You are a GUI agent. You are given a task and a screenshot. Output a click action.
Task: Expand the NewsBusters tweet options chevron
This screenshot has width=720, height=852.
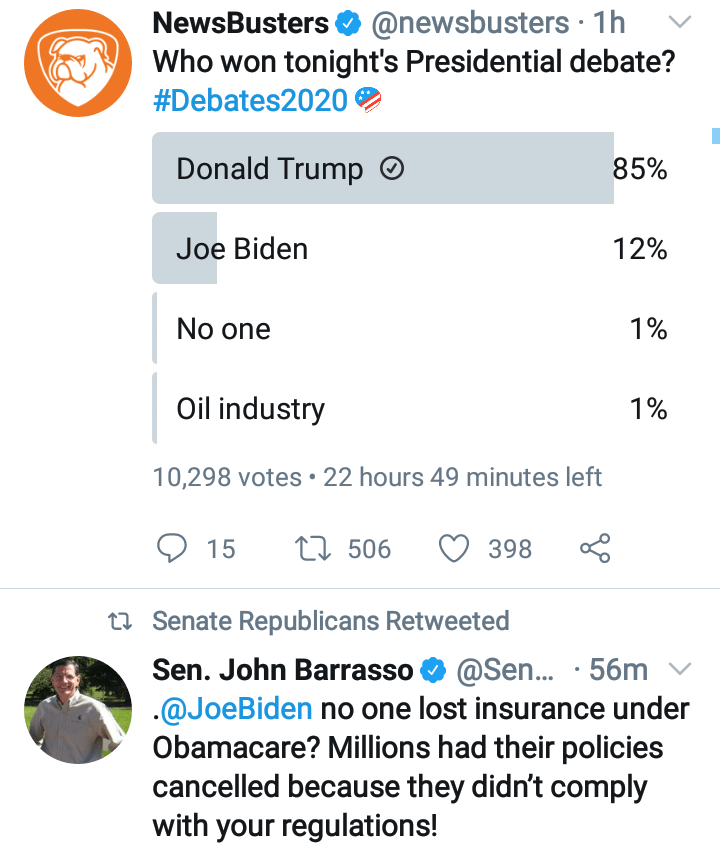pos(680,22)
